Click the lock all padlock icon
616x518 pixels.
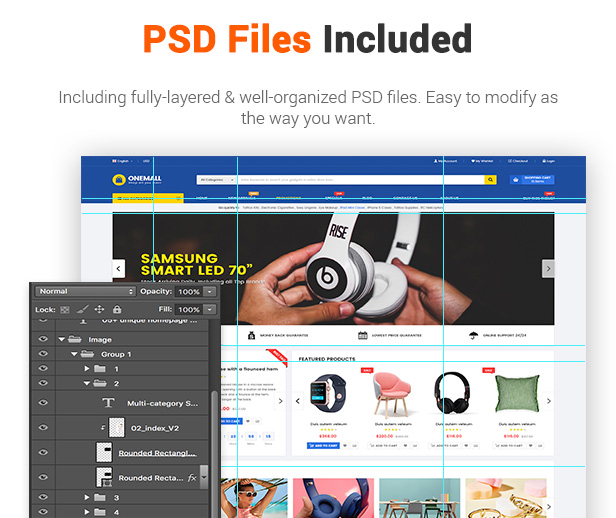click(117, 310)
